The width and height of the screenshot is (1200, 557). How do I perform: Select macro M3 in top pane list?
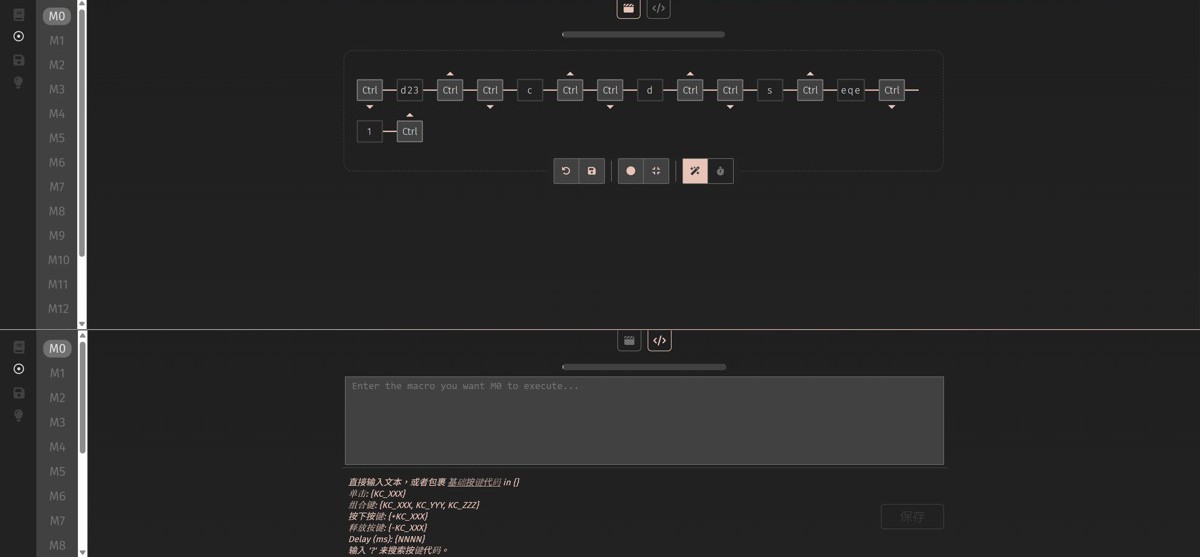coord(57,89)
